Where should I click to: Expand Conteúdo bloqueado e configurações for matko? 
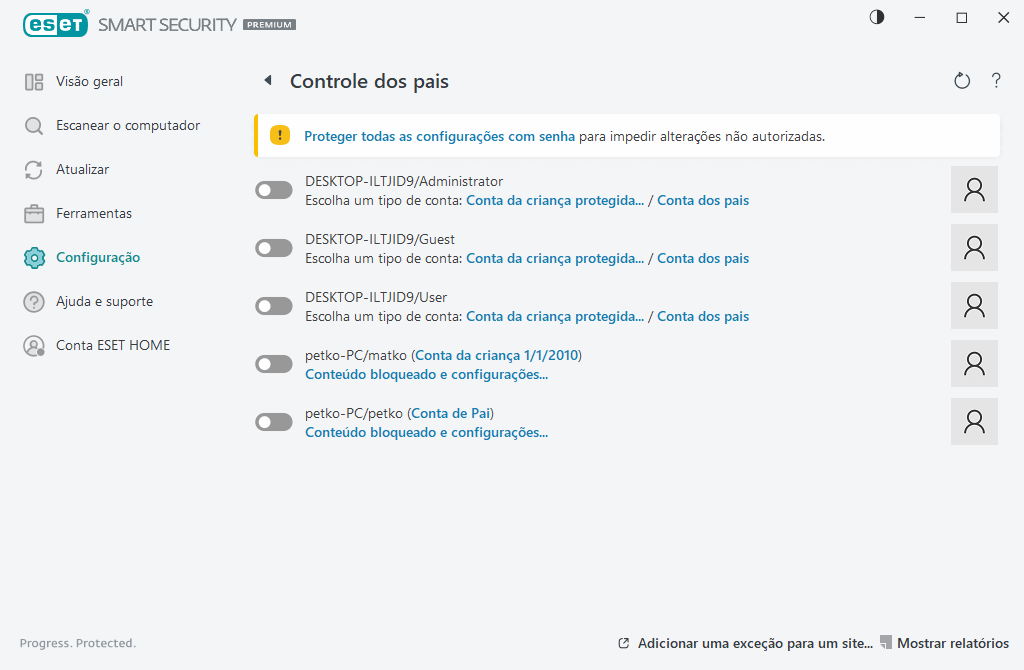(x=426, y=375)
